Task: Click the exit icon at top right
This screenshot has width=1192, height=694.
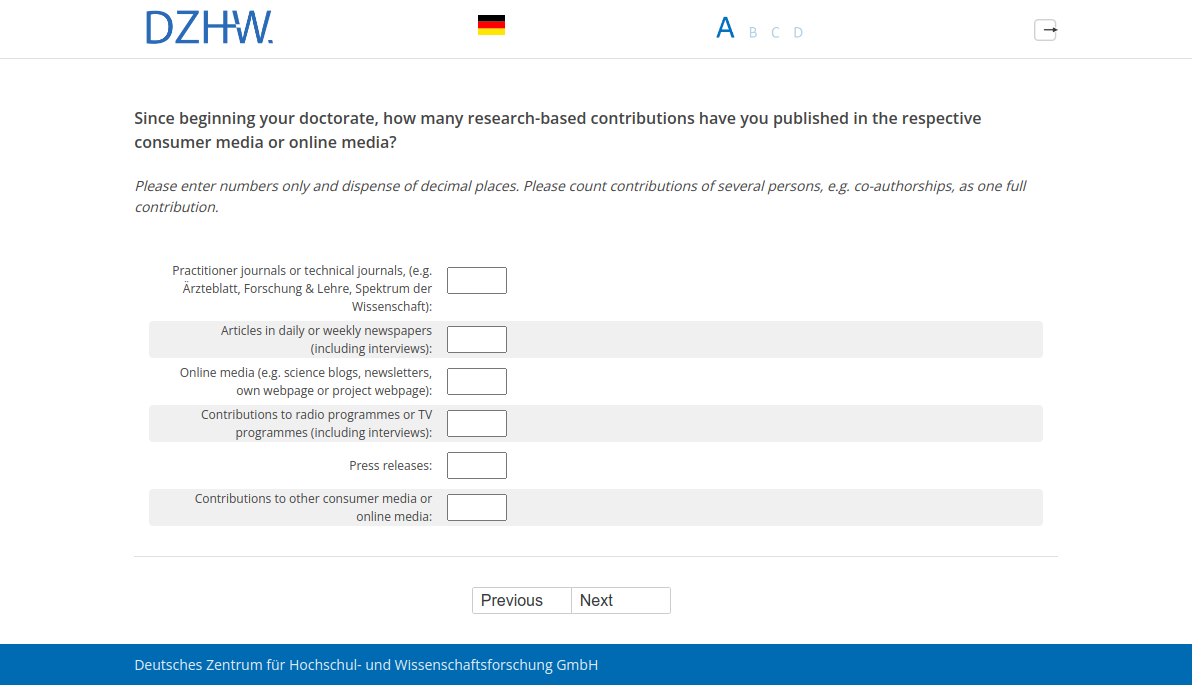Action: tap(1045, 30)
